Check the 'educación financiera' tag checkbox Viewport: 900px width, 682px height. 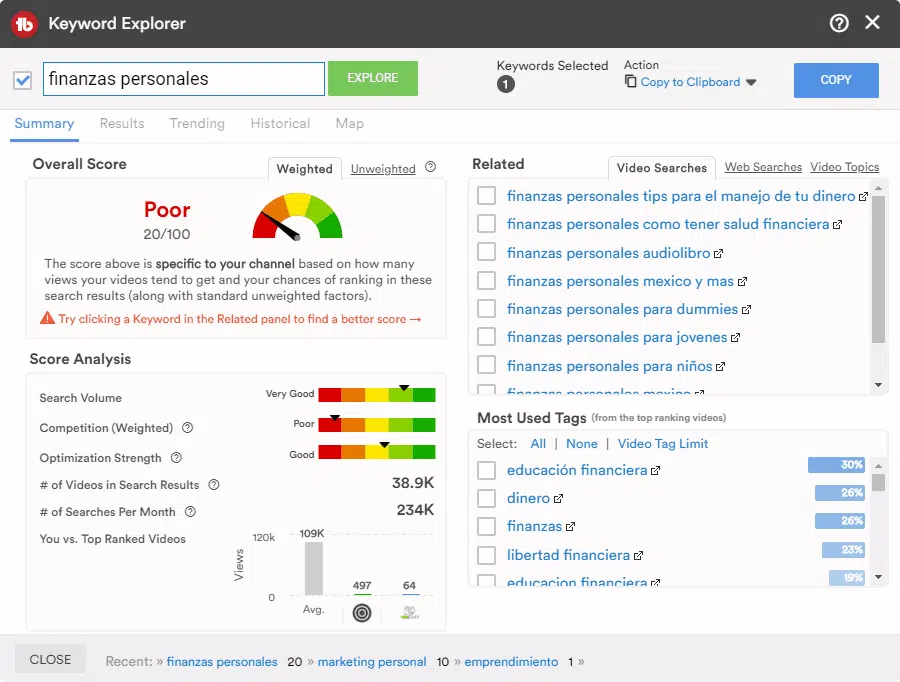click(487, 470)
